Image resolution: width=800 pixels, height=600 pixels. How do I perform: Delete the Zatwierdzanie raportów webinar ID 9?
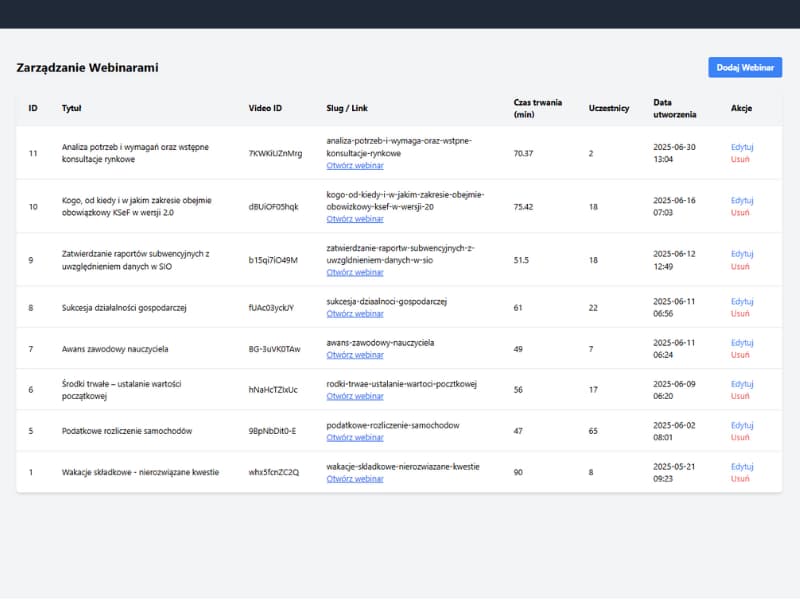pyautogui.click(x=740, y=266)
